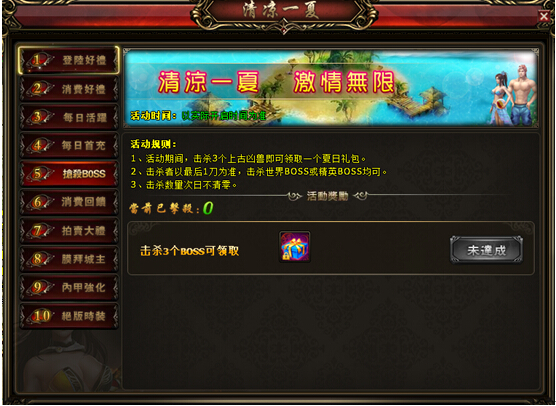Switch to the 每日活躍 tab
The image size is (556, 406).
[x=69, y=117]
